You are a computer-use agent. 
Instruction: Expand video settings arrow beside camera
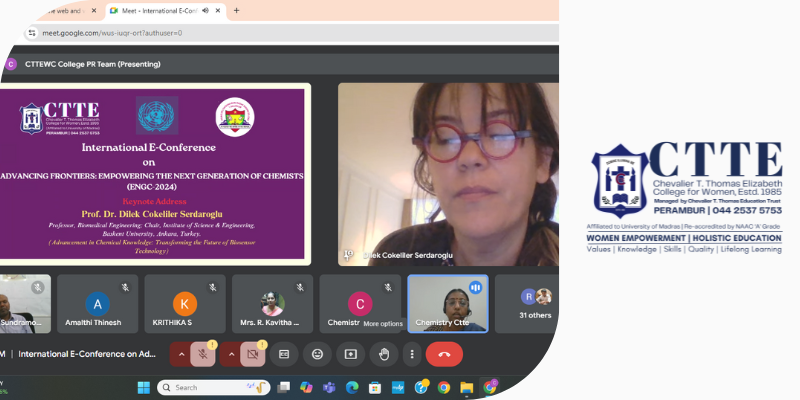pos(231,354)
